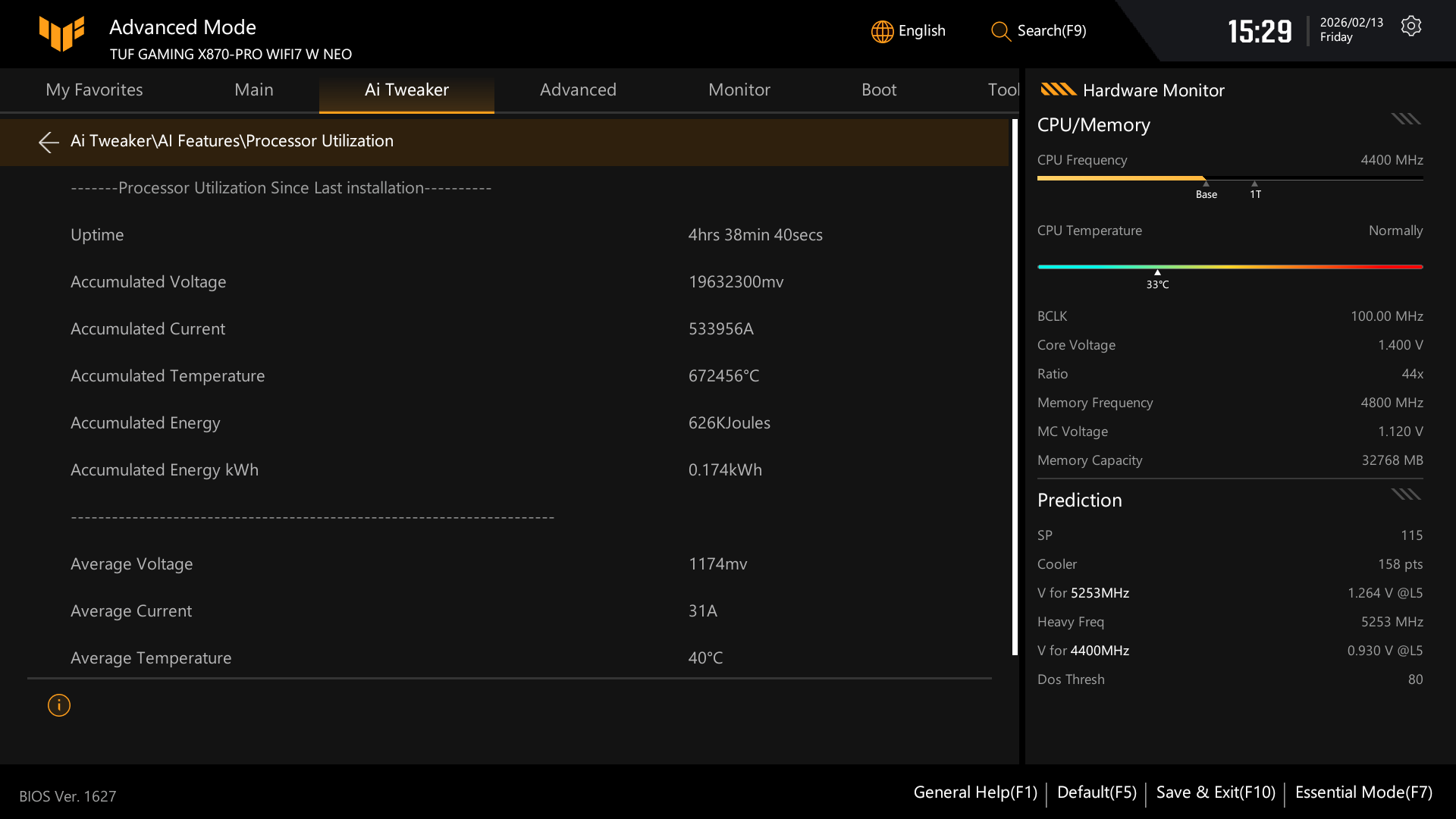Select the Advanced tab
Viewport: 1456px width, 819px height.
click(578, 89)
